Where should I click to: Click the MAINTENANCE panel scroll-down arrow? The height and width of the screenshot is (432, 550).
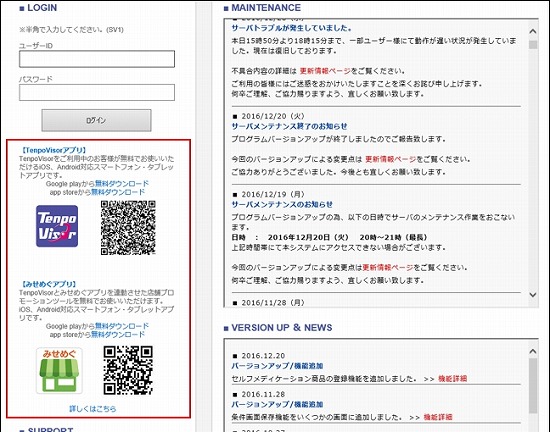pos(533,295)
